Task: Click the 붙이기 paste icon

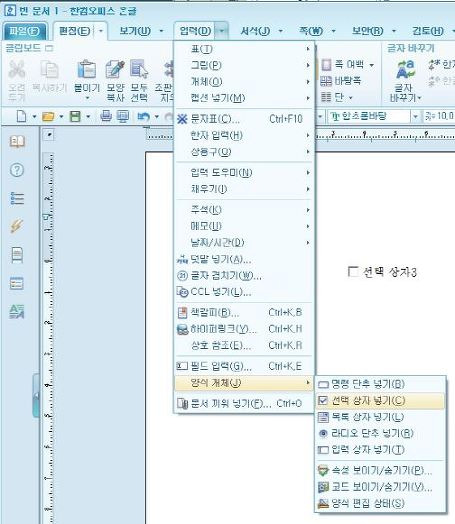Action: point(87,70)
